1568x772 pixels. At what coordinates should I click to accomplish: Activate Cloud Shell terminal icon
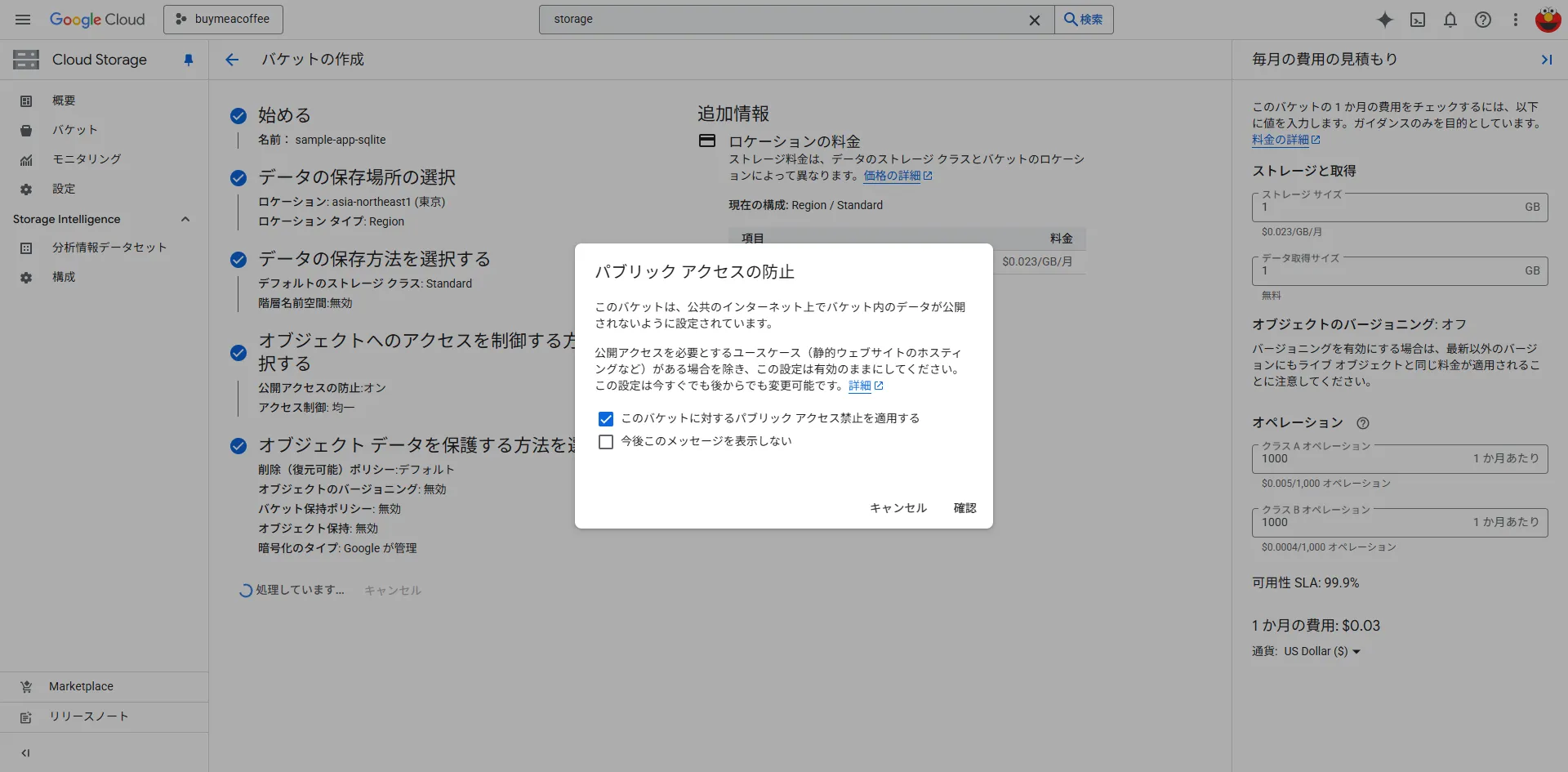1418,20
